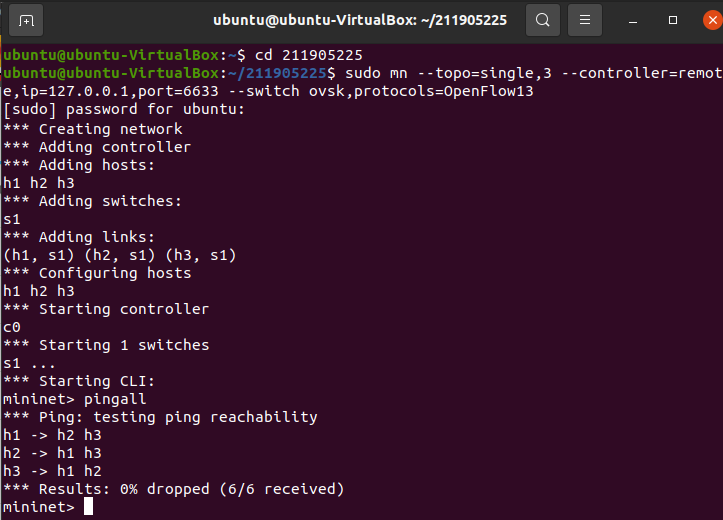Screen dimensions: 723x520
Task: Open a new terminal tab
Action: [x=26, y=20]
